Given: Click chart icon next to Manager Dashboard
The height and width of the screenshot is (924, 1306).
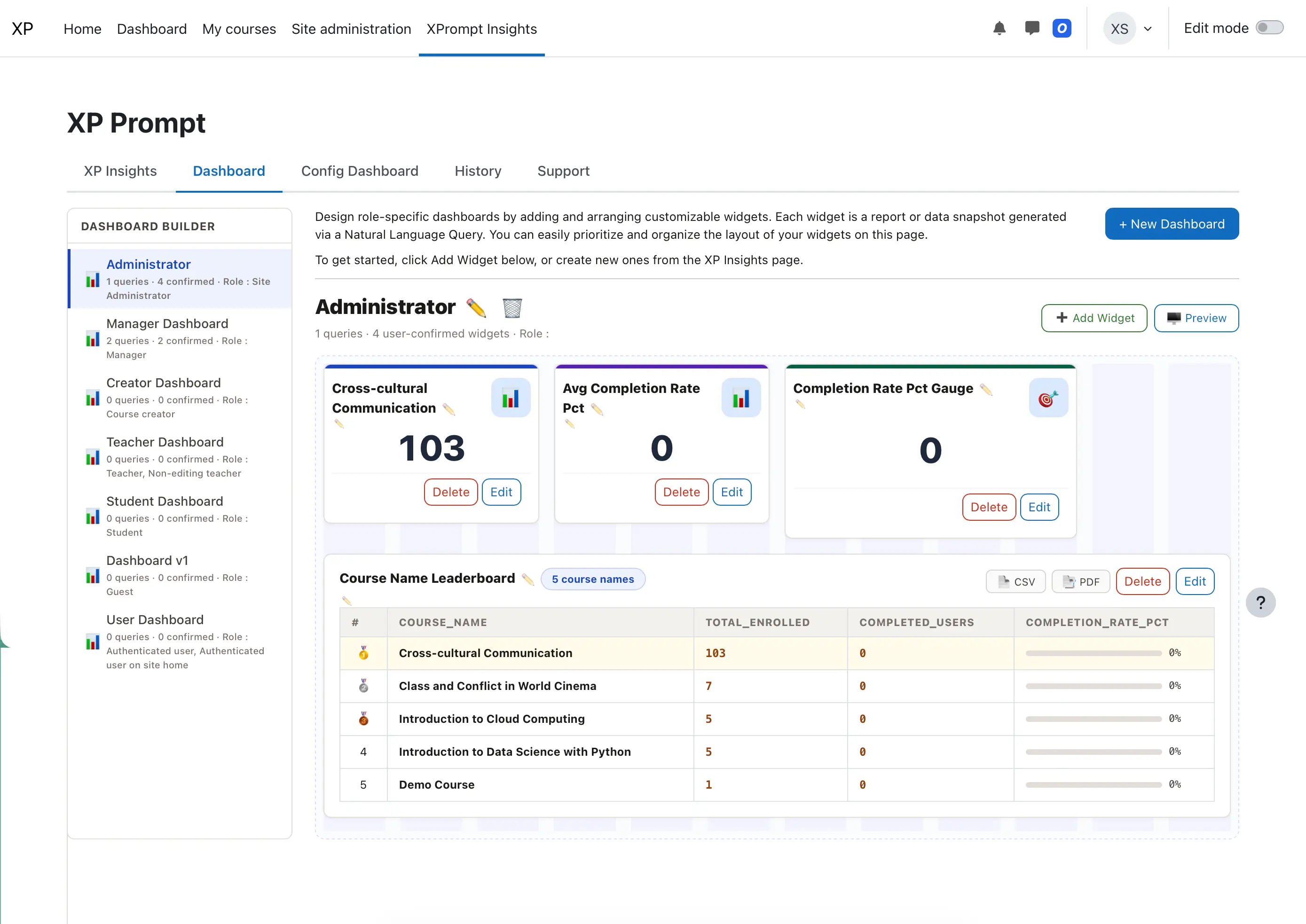Looking at the screenshot, I should coord(93,339).
